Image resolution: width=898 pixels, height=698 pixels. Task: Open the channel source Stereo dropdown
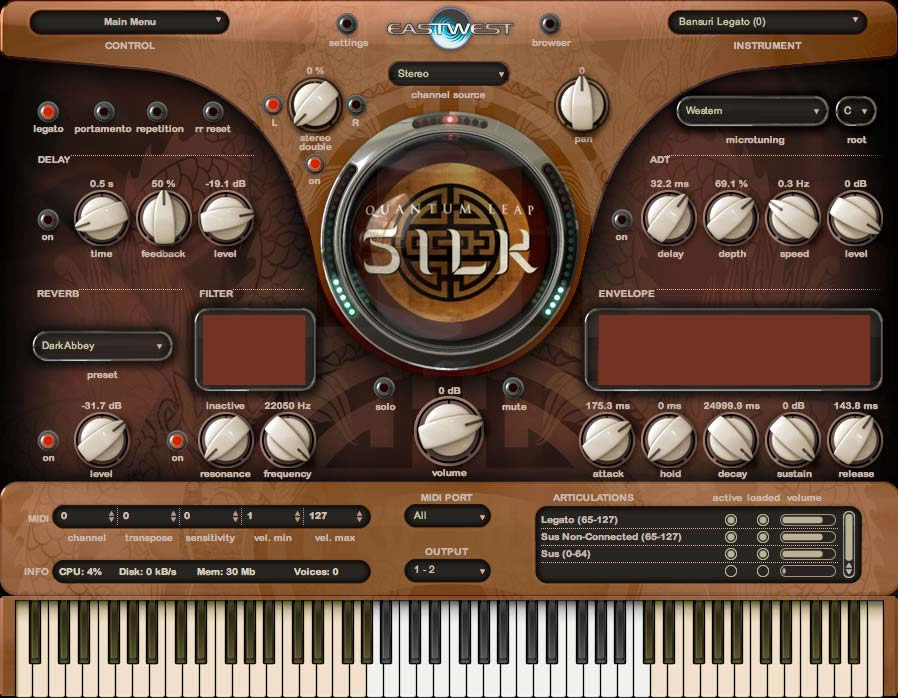[x=447, y=74]
